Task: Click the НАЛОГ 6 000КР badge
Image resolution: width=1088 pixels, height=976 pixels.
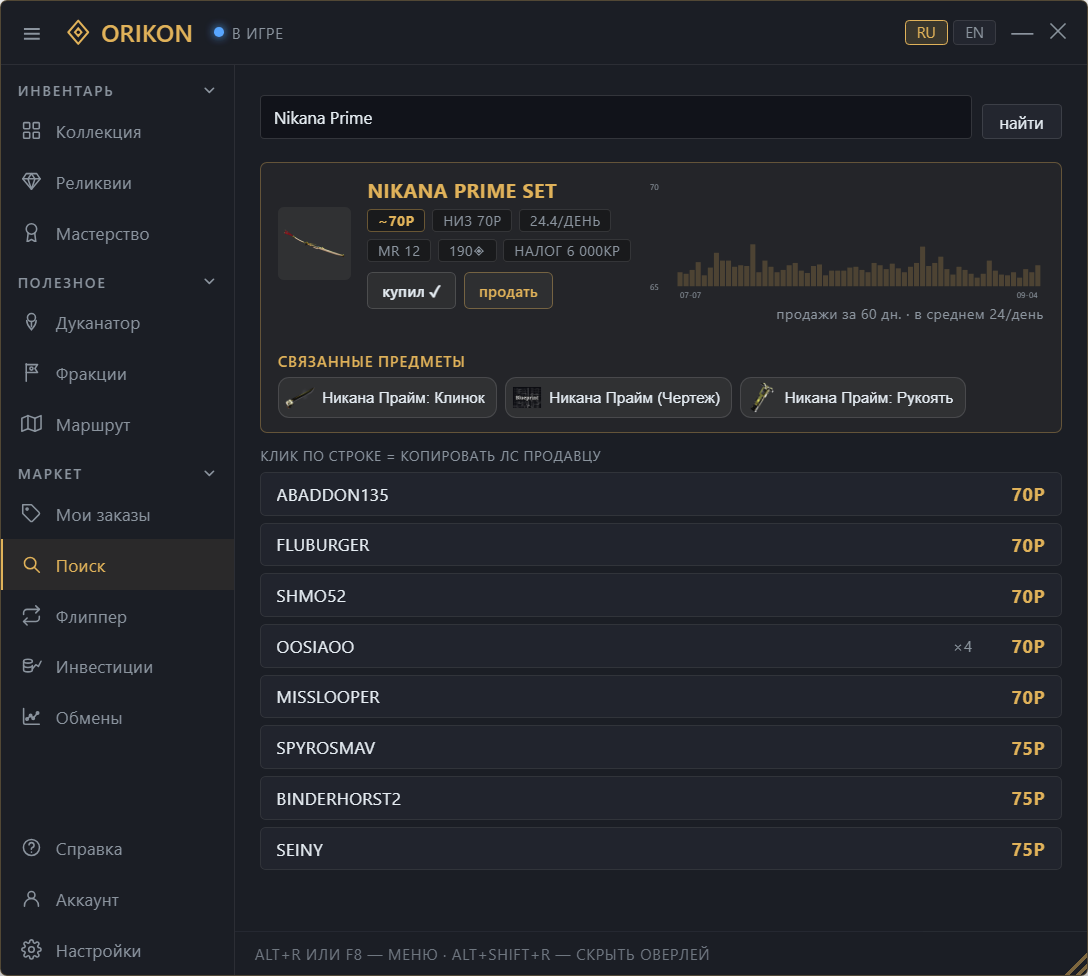Action: [567, 250]
